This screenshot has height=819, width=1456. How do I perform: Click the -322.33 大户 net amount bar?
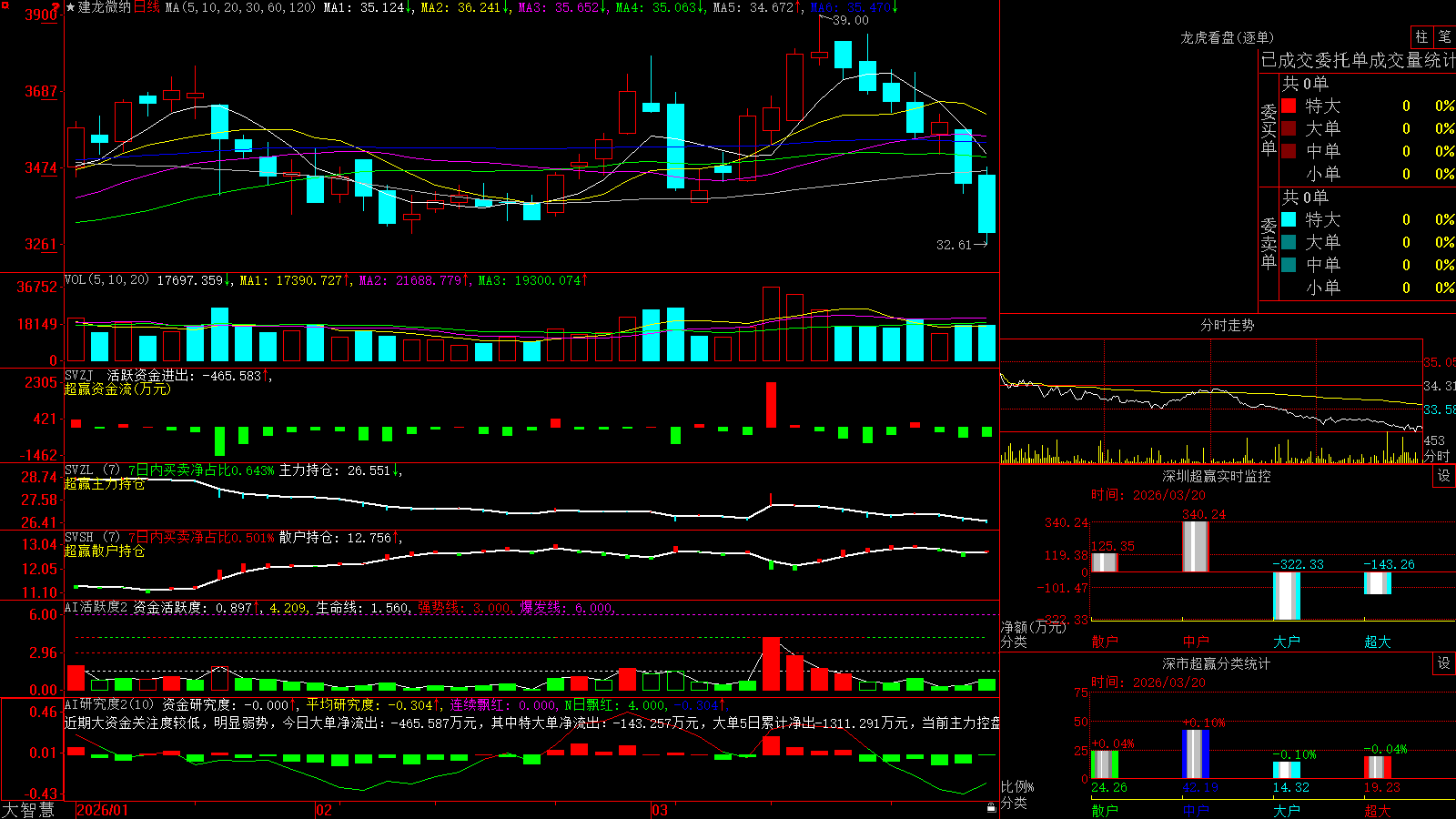click(x=1286, y=596)
